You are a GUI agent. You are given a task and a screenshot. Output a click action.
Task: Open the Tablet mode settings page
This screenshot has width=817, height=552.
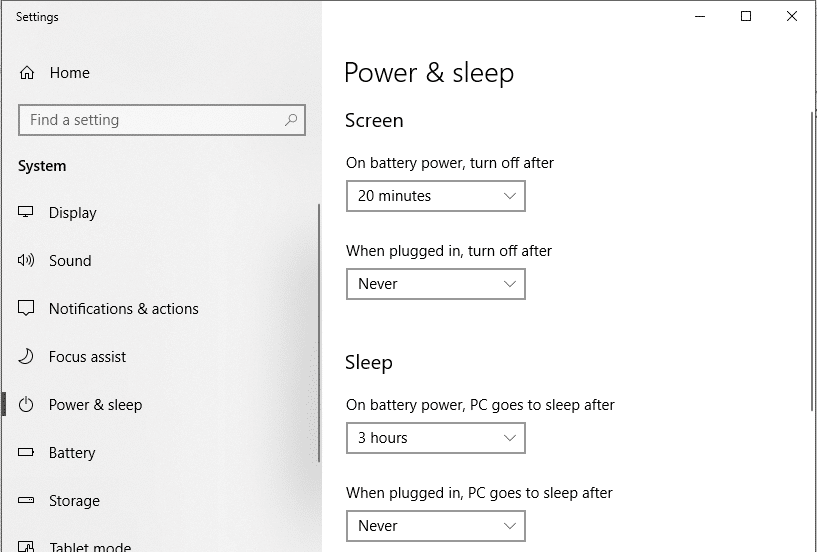click(90, 545)
